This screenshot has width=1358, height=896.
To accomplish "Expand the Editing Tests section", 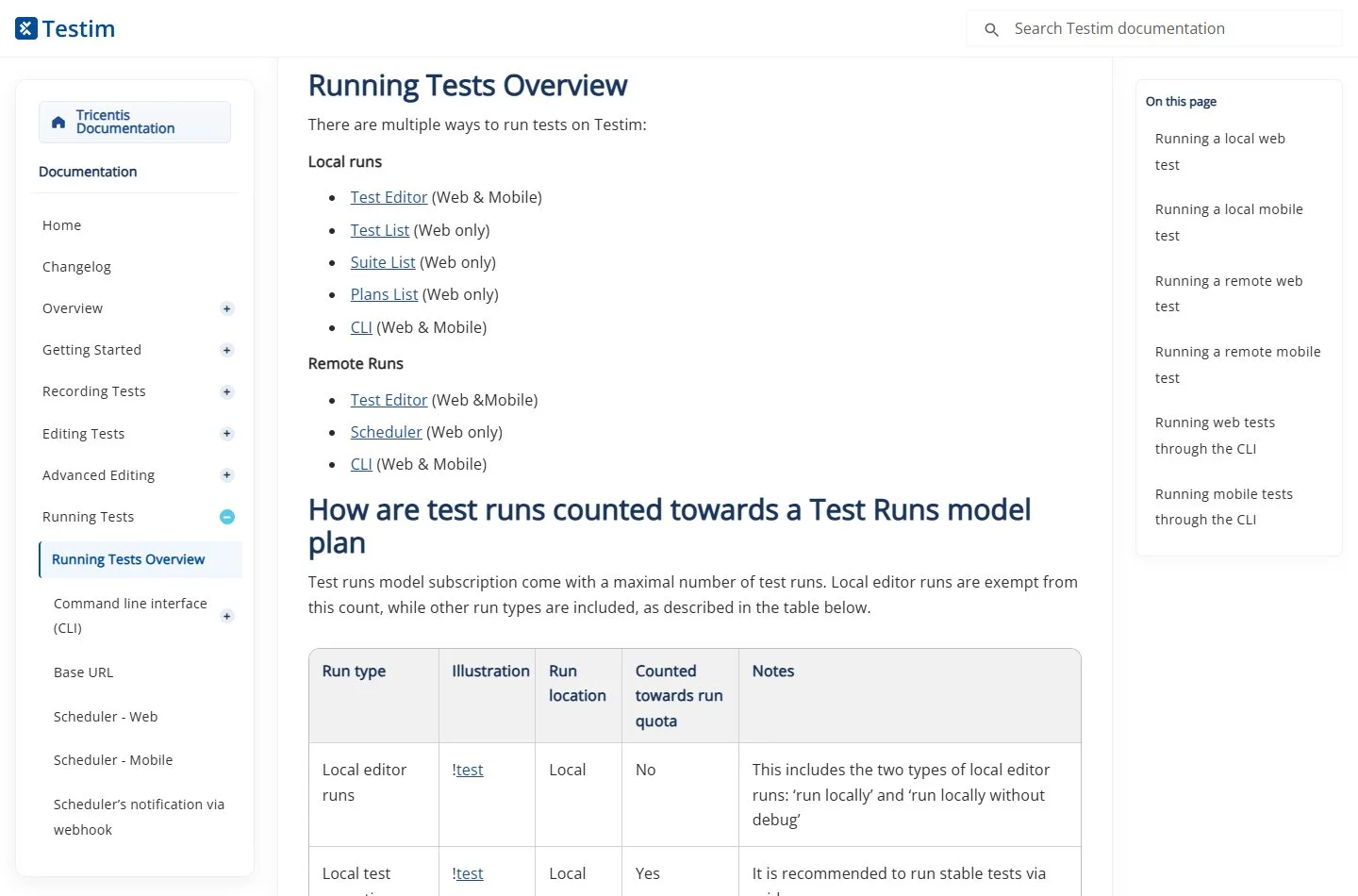I will click(226, 434).
